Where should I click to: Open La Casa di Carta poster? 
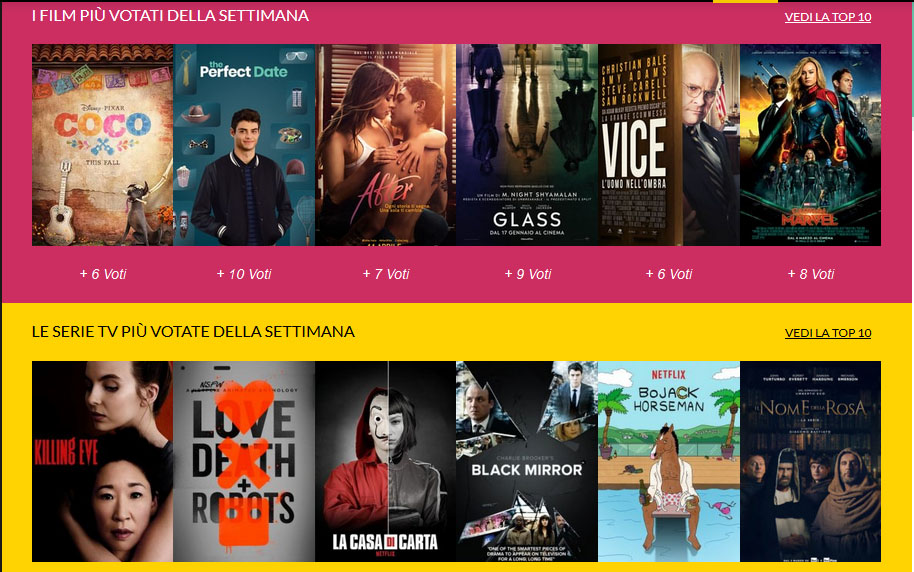386,461
